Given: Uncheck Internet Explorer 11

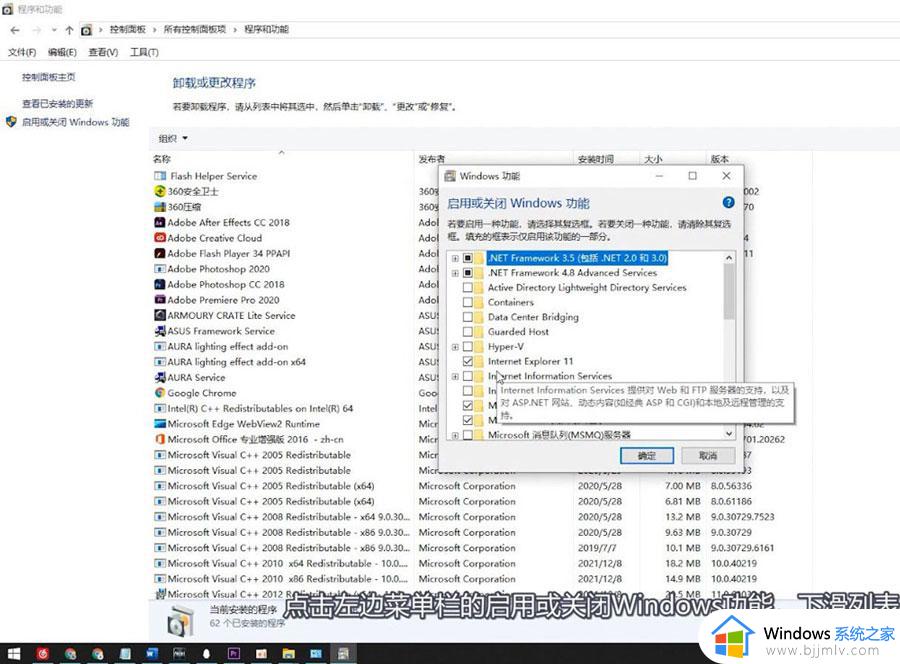Looking at the screenshot, I should (x=468, y=361).
